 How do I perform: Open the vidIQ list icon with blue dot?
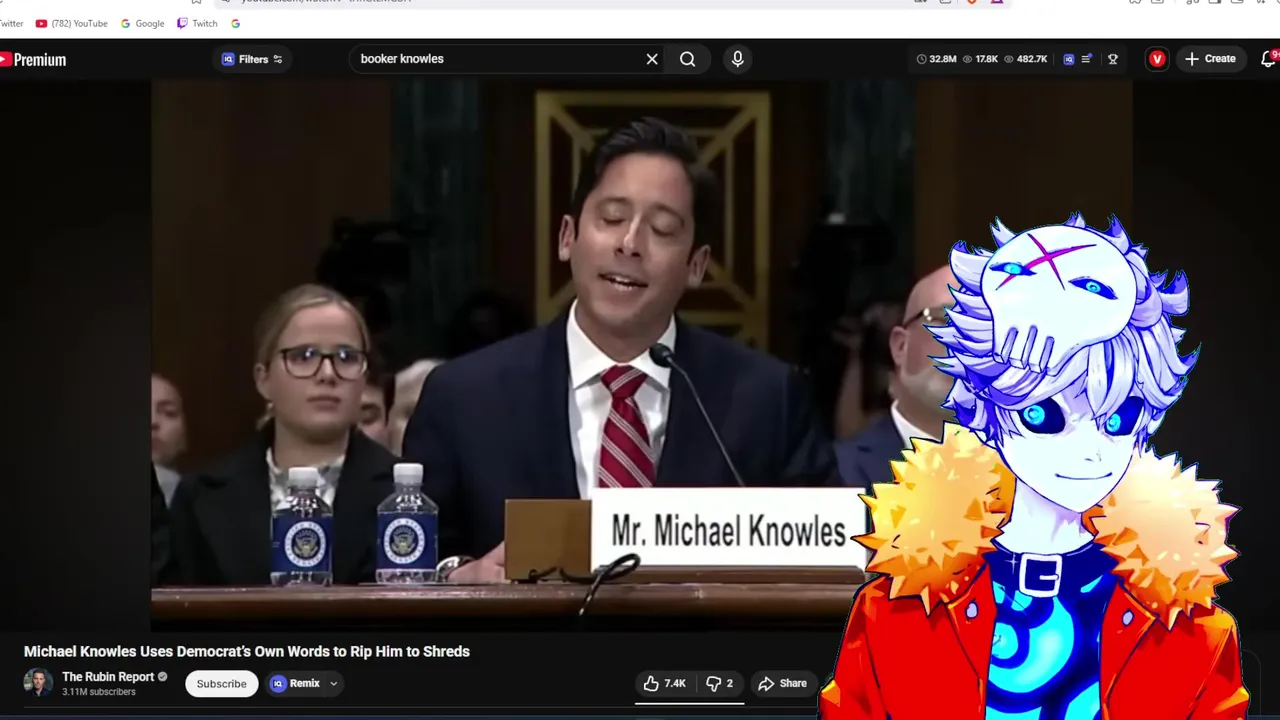[x=1087, y=59]
